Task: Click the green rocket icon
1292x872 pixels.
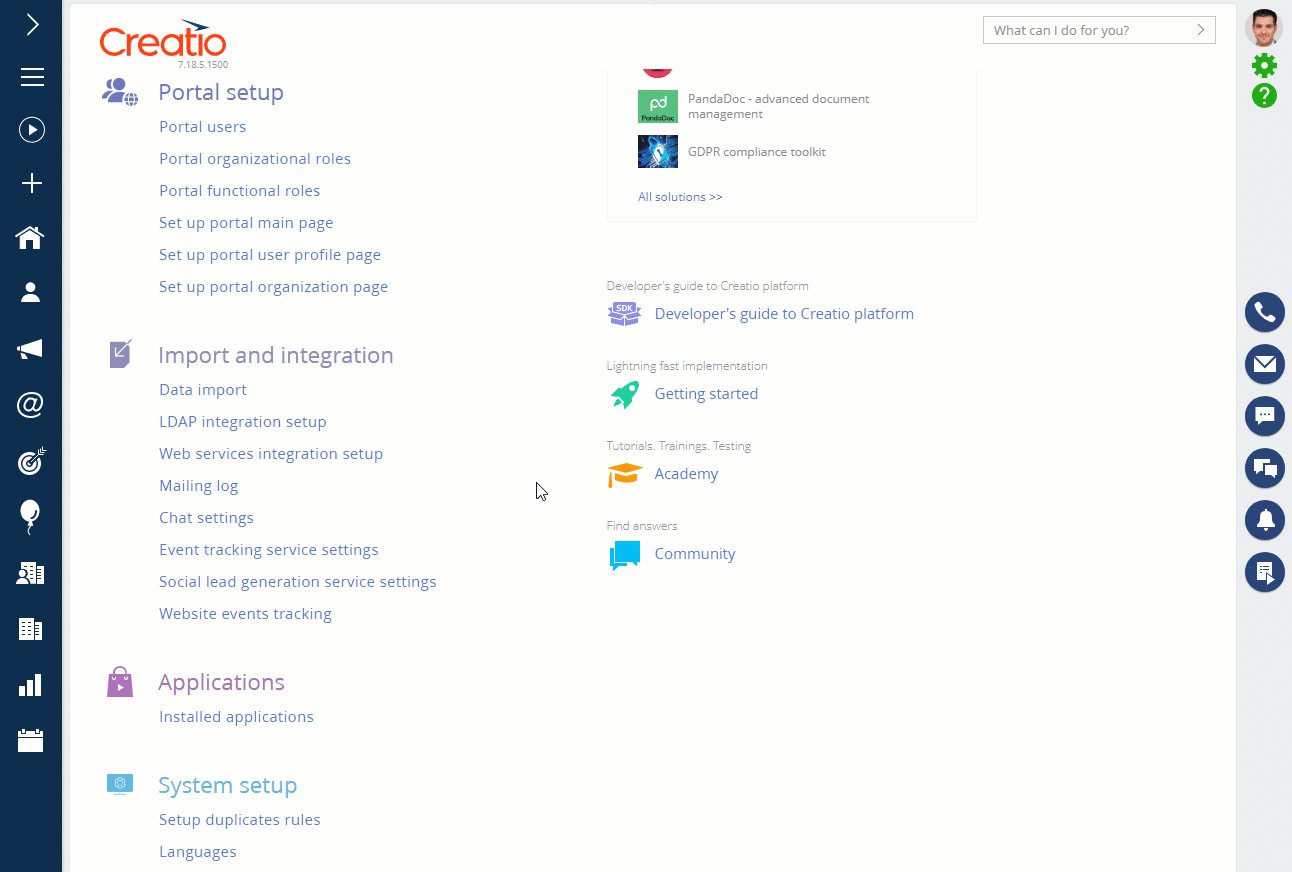Action: [x=625, y=394]
